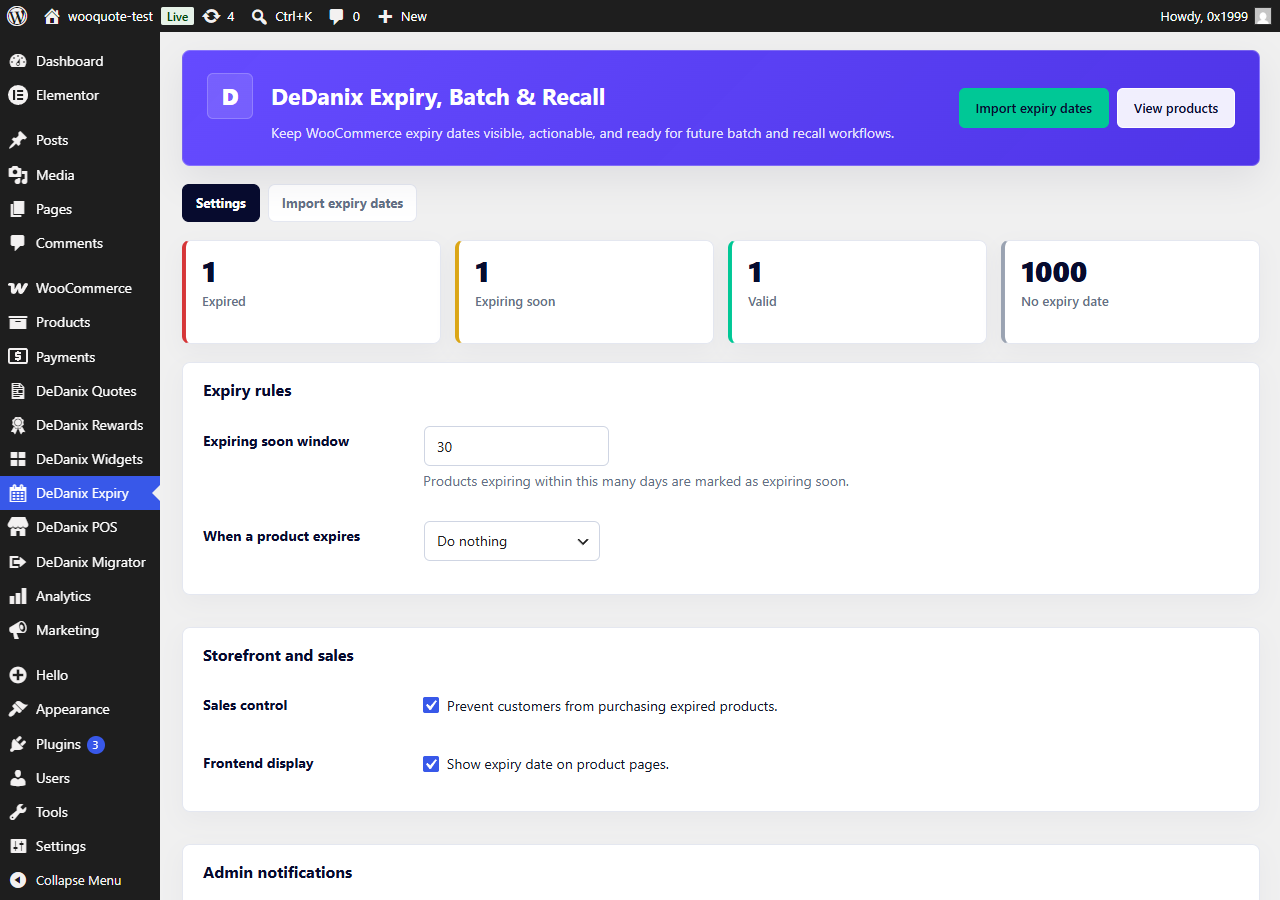1280x900 pixels.
Task: Click the Expiring soon stat card
Action: [x=584, y=292]
